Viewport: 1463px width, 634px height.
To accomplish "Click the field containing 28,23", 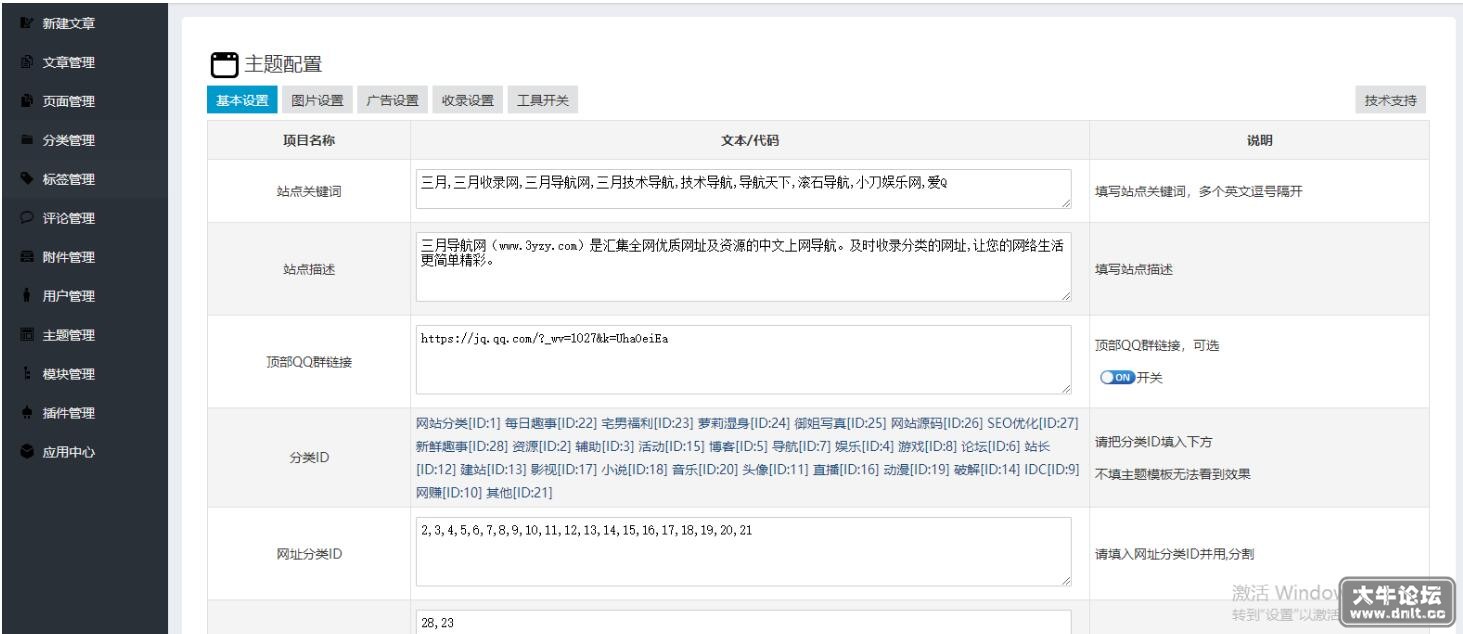I will click(x=743, y=622).
